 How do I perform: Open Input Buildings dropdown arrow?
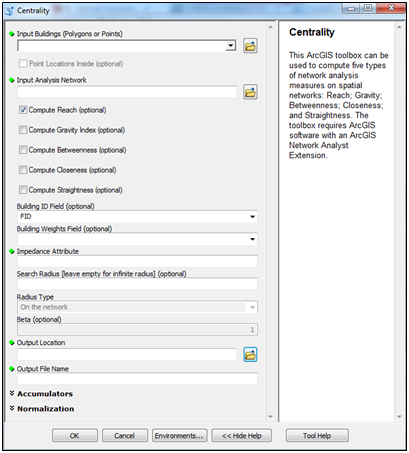(231, 46)
